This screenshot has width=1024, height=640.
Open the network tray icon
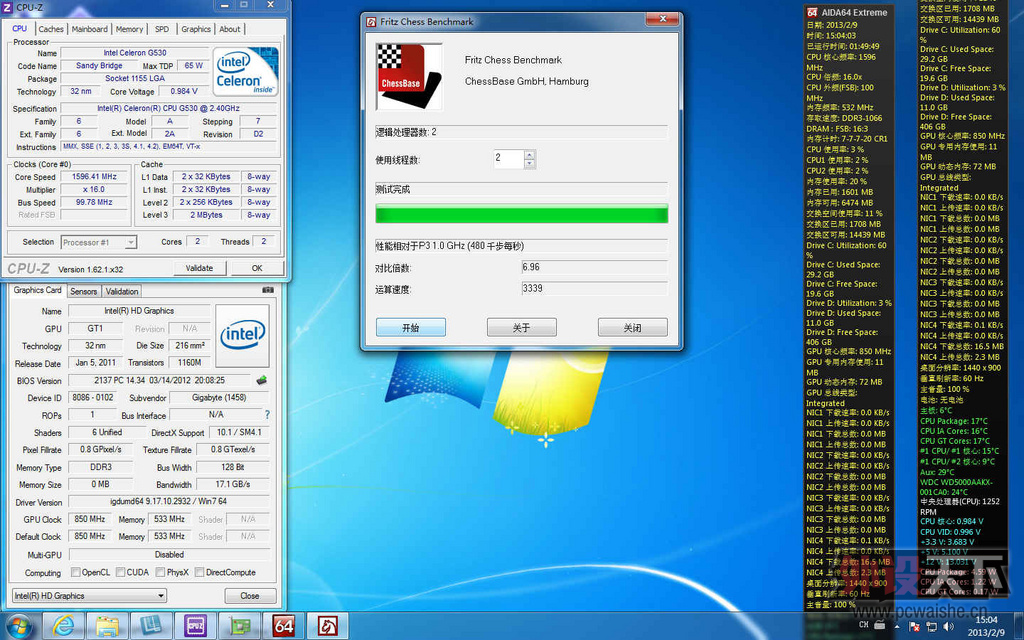(930, 627)
